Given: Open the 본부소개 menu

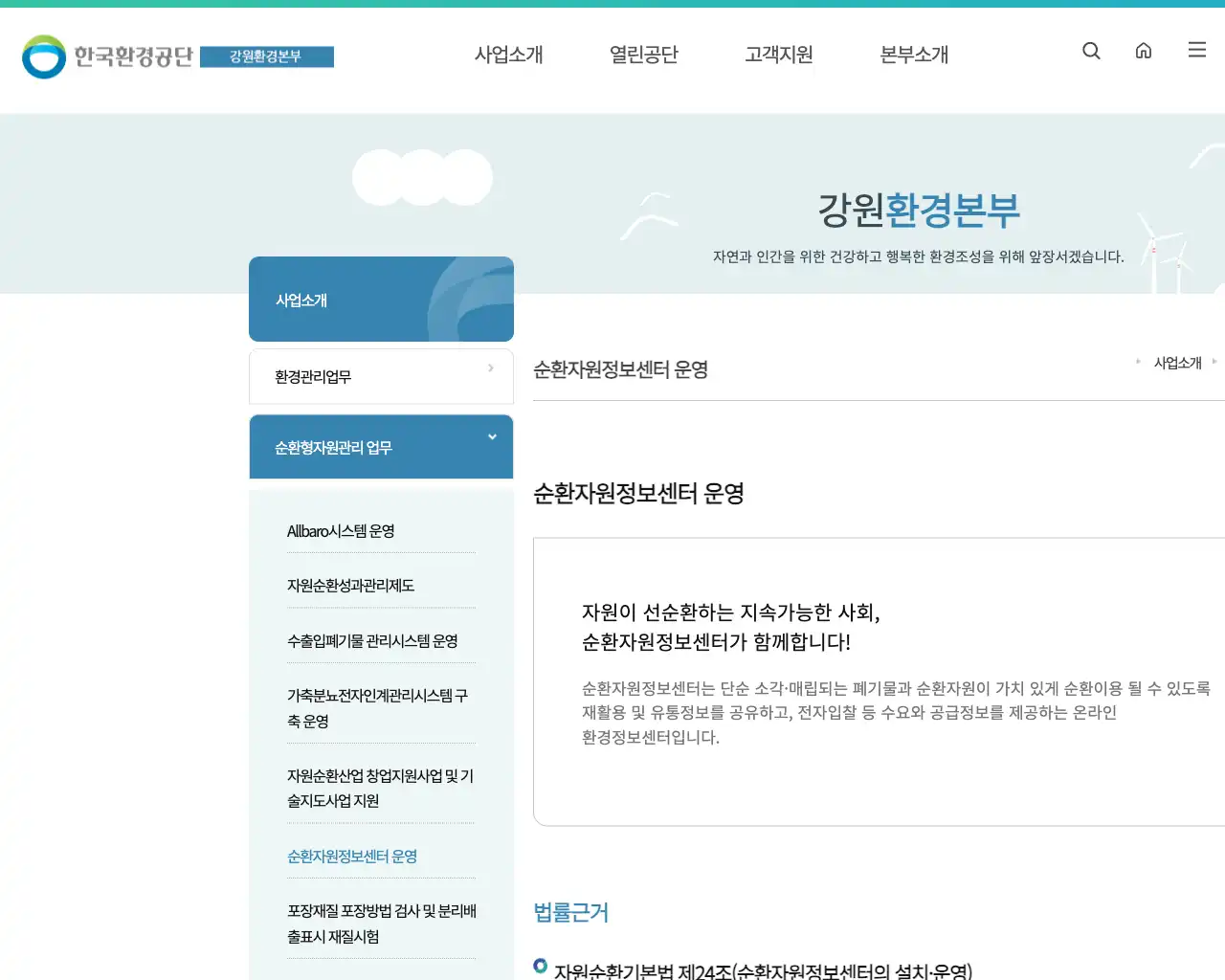Looking at the screenshot, I should click(x=914, y=55).
